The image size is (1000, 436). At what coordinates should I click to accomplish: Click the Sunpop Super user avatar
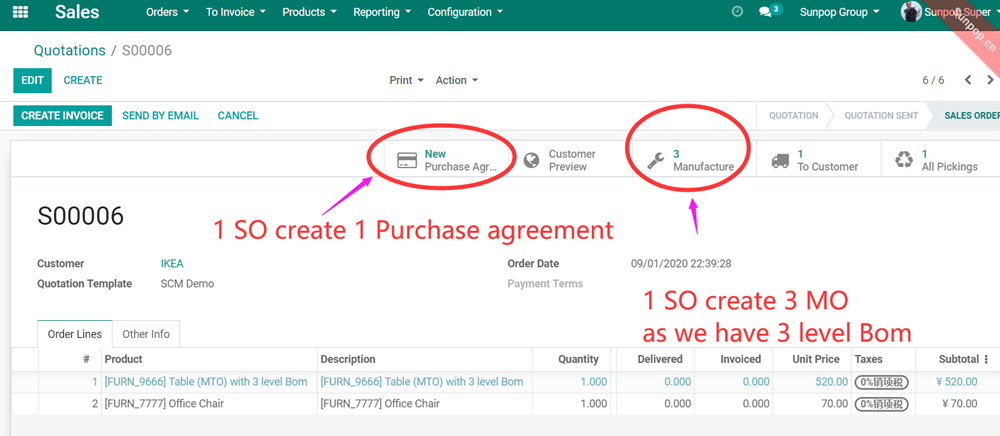coord(911,11)
